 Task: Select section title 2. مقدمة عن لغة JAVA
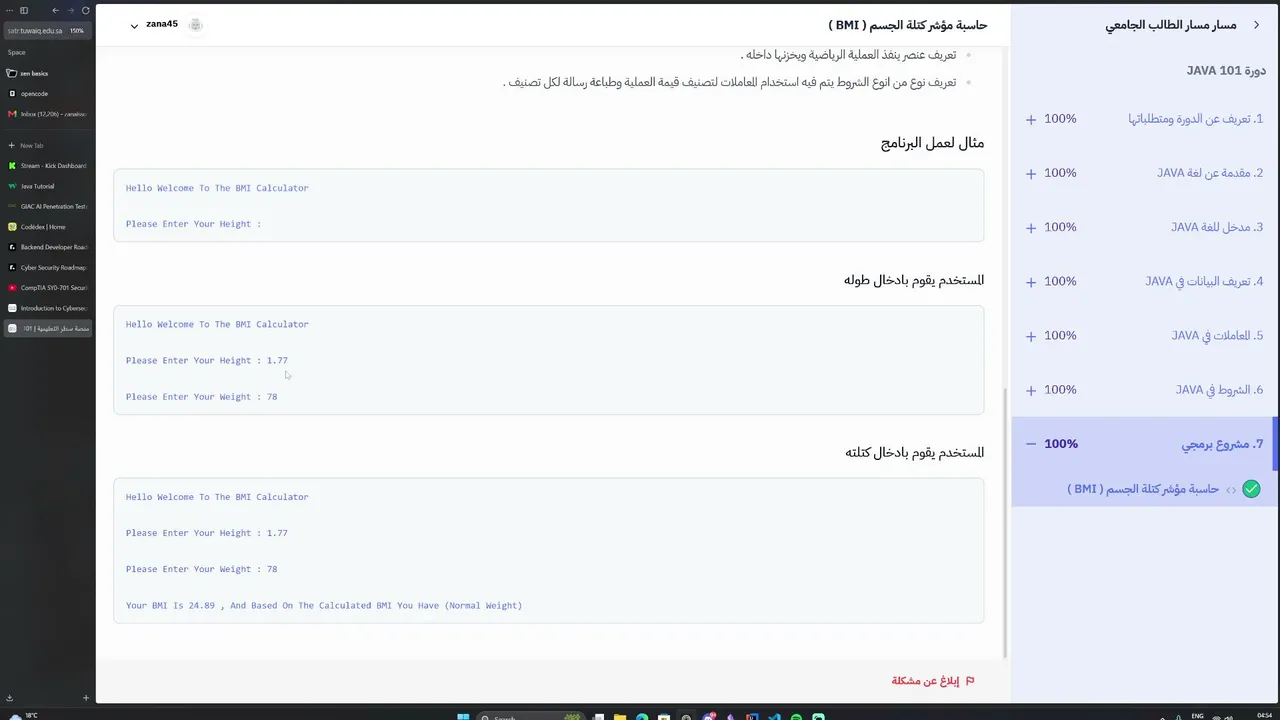pyautogui.click(x=1210, y=173)
